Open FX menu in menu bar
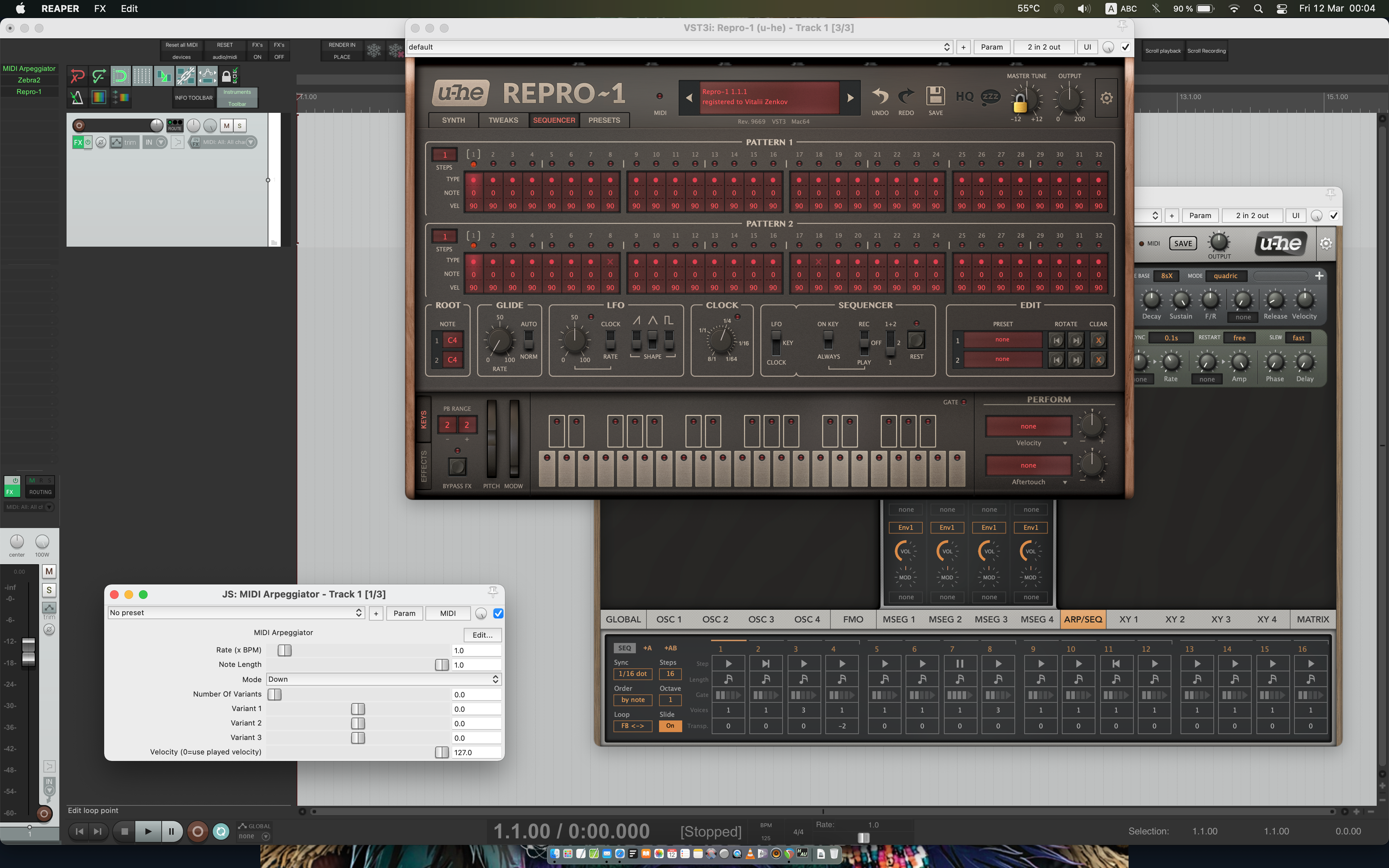Screen dimensions: 1389x868 (x=100, y=9)
